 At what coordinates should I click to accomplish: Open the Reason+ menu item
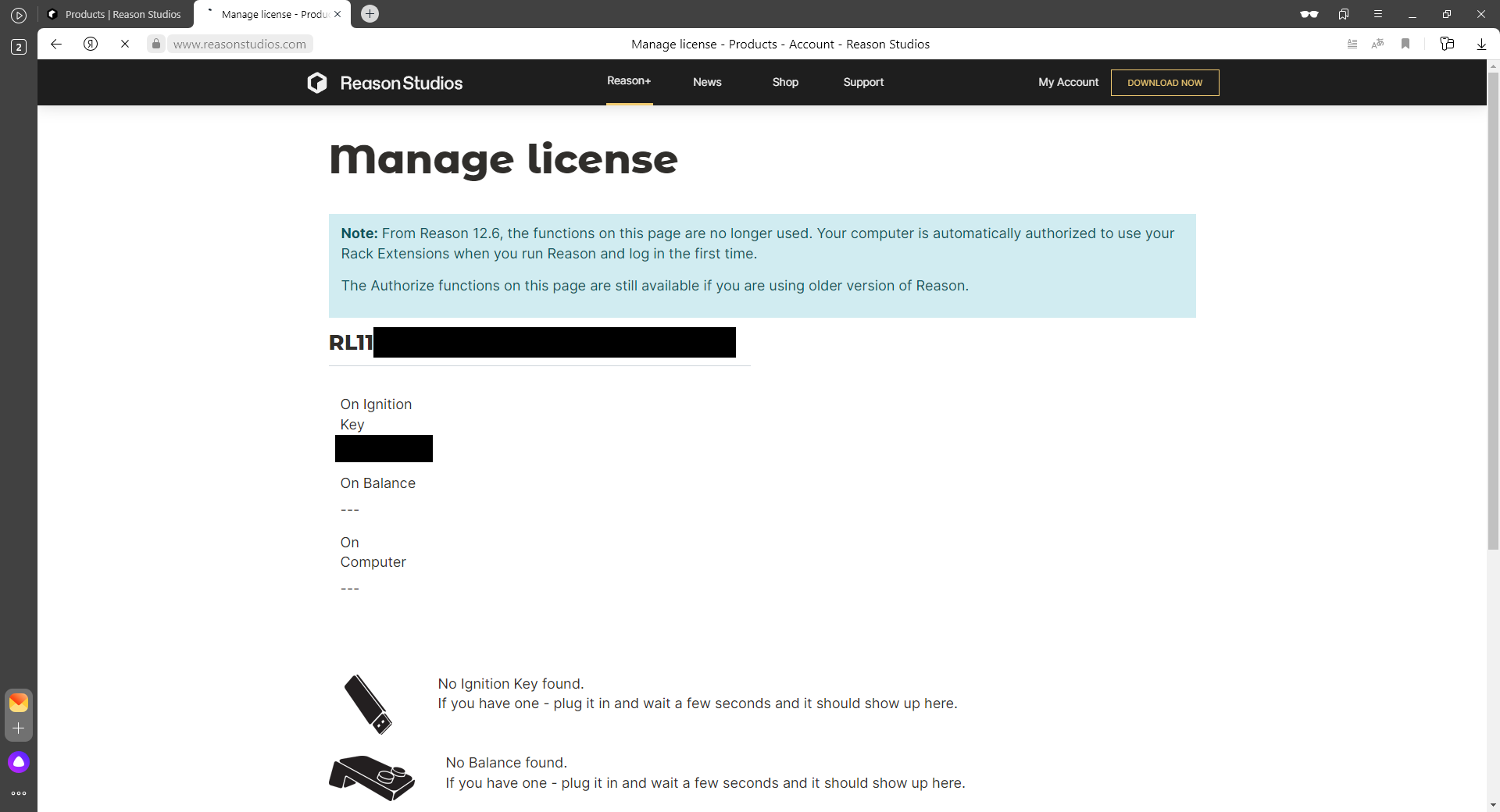tap(629, 81)
